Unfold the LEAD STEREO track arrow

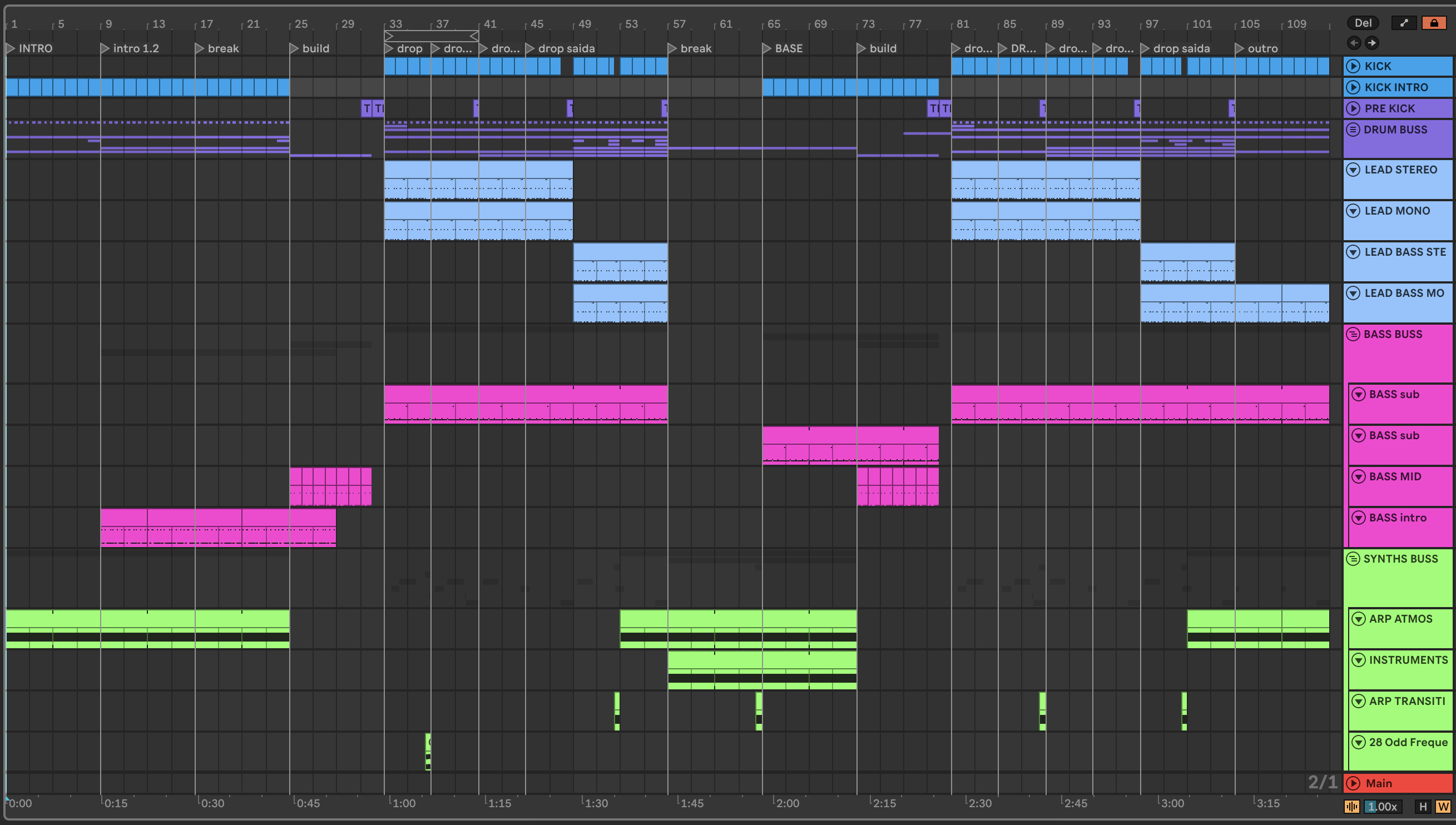point(1353,170)
